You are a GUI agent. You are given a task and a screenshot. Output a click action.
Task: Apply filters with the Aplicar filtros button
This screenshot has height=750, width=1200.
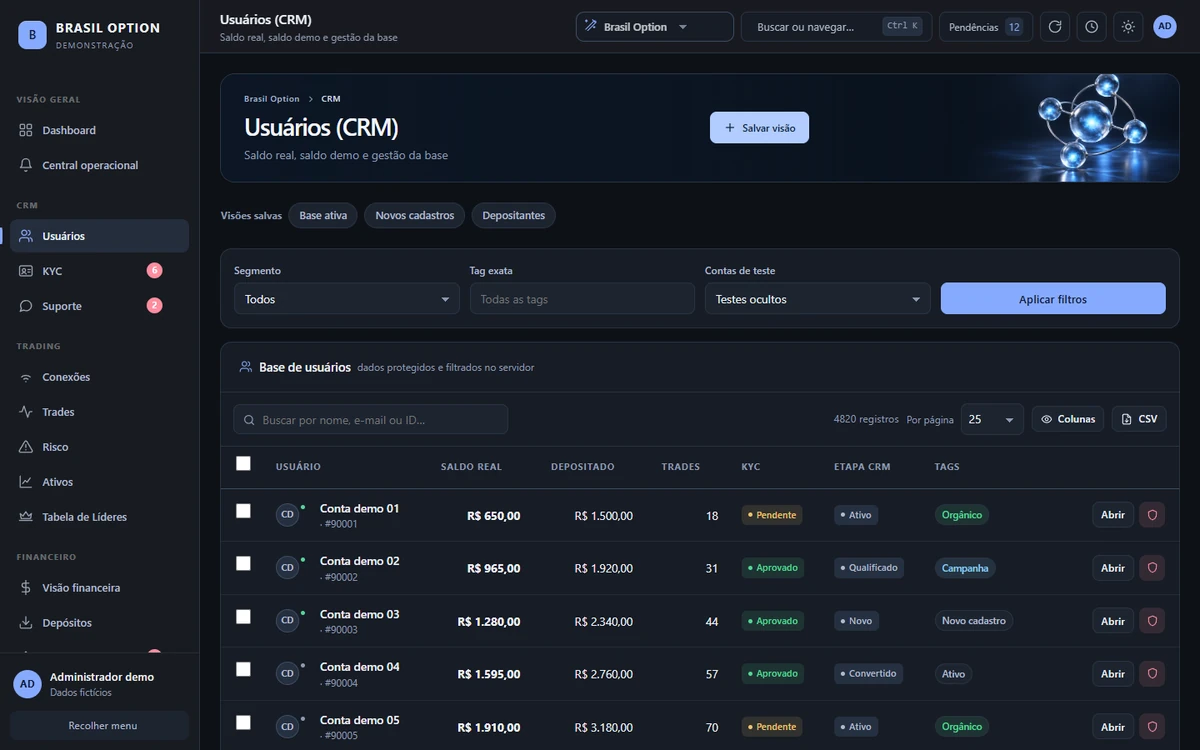tap(1053, 299)
